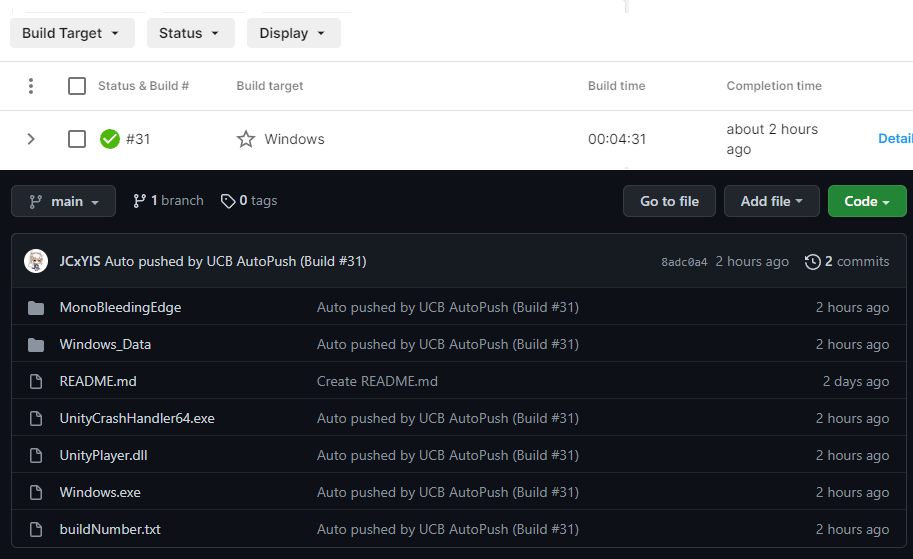913x559 pixels.
Task: Click the Windows_Data folder icon
Action: 36,344
